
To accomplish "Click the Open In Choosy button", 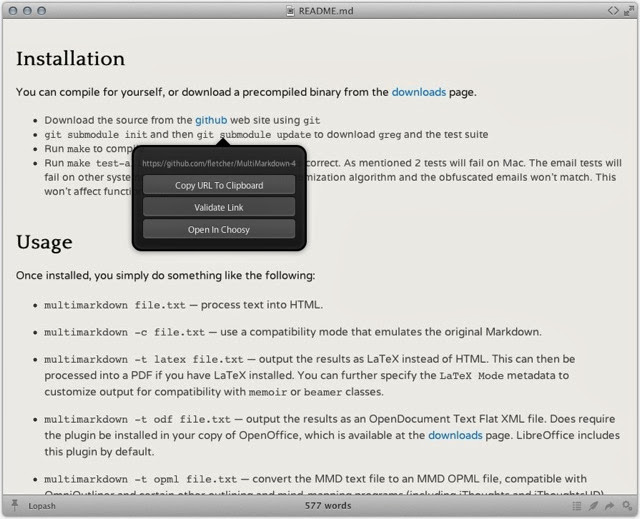I will (219, 229).
